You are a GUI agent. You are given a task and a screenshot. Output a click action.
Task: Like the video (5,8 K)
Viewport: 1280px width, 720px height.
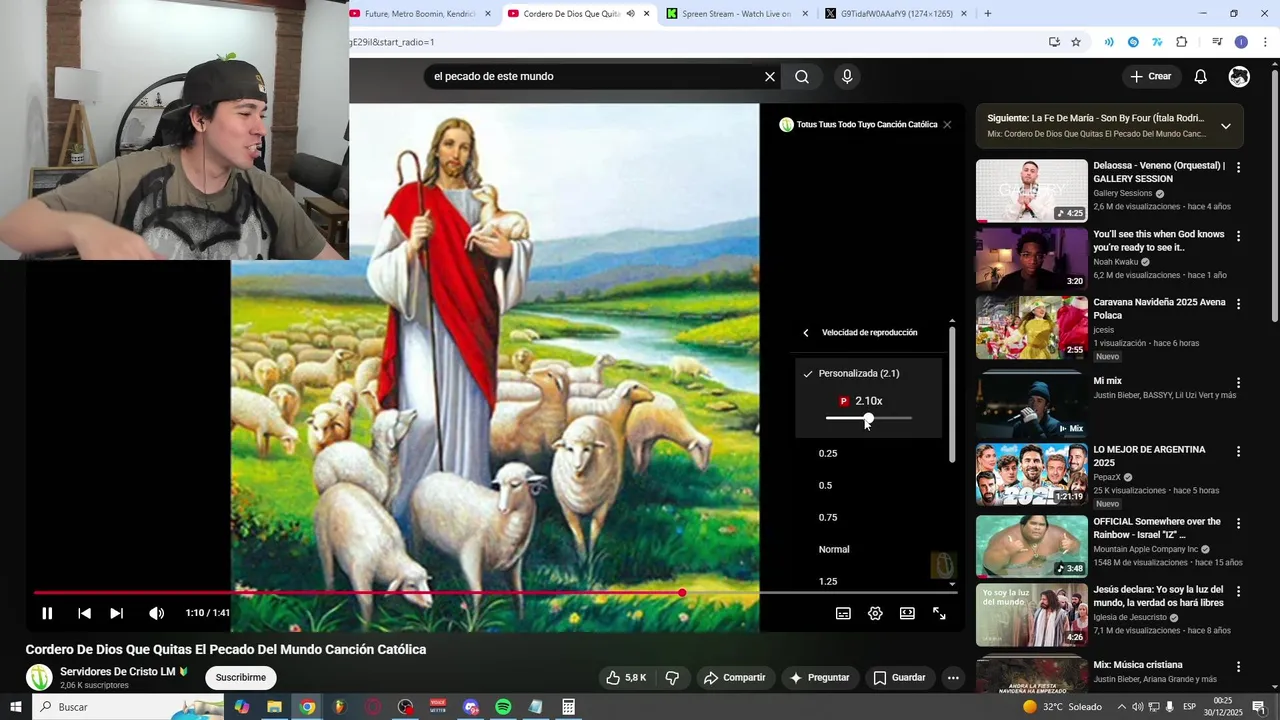pos(626,678)
